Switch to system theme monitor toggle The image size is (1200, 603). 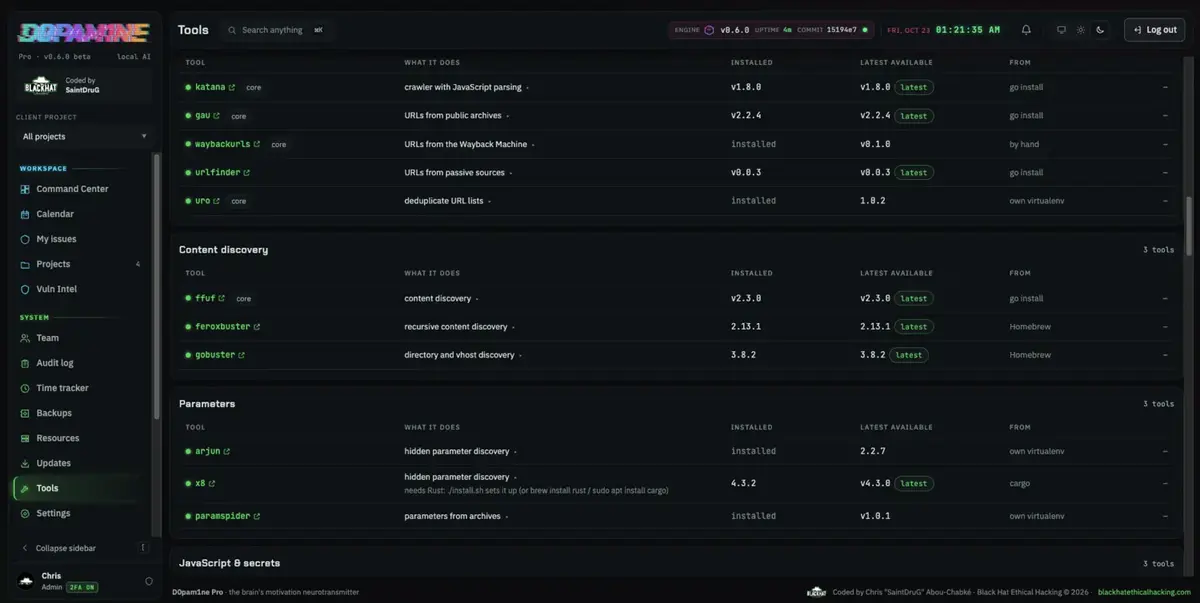(x=1061, y=30)
